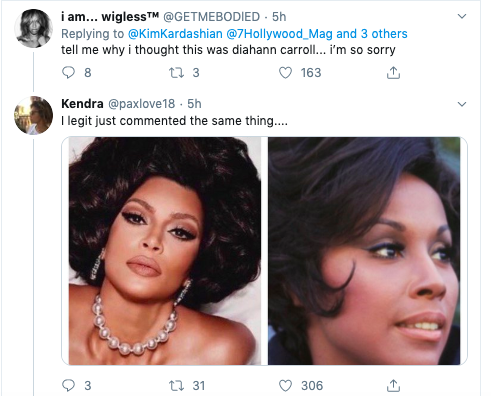Reply to the wigless tweet

pos(69,72)
